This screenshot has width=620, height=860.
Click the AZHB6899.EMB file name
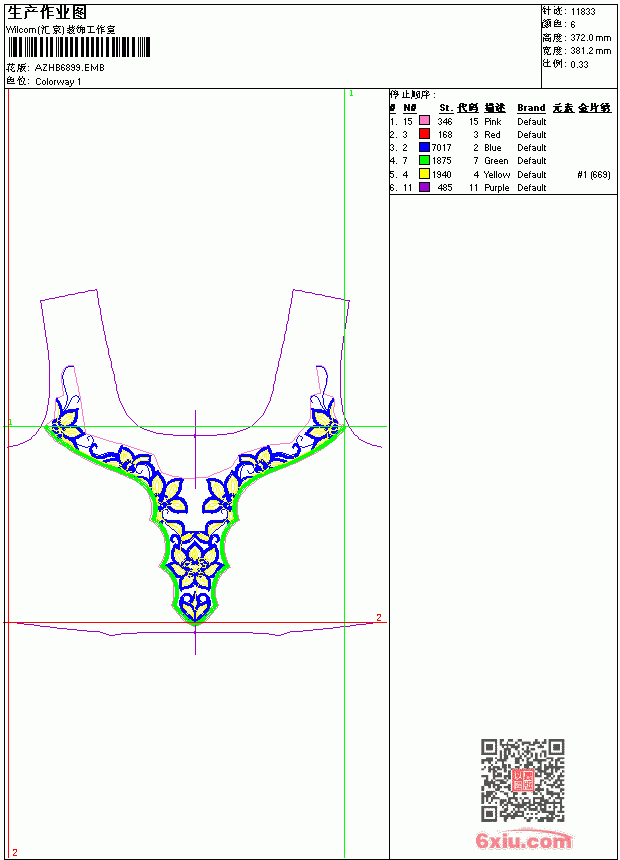coord(70,67)
